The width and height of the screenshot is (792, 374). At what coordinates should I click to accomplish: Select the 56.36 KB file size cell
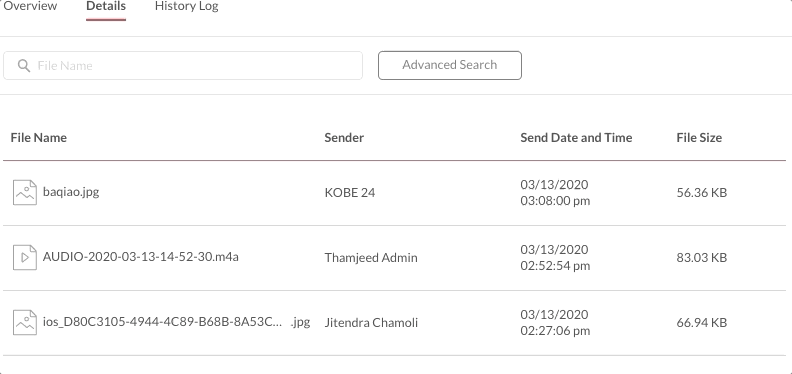[x=702, y=193]
